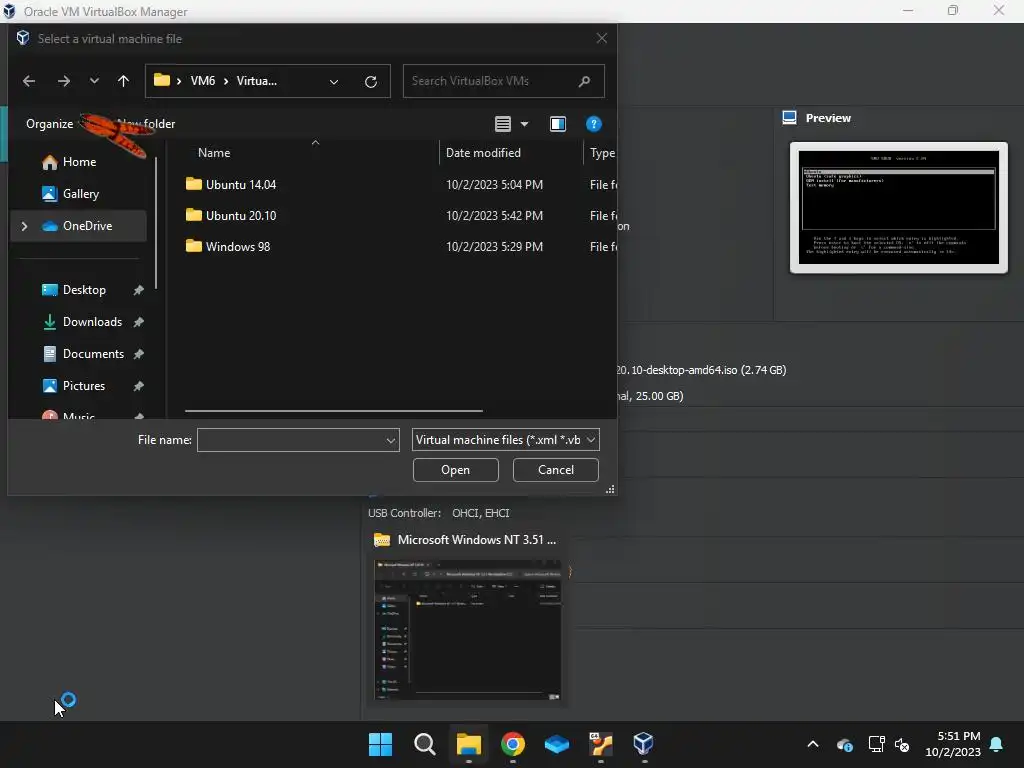Viewport: 1024px width, 768px height.
Task: Click the VM Preview thumbnail in VirtualBox Manager
Action: [x=899, y=208]
